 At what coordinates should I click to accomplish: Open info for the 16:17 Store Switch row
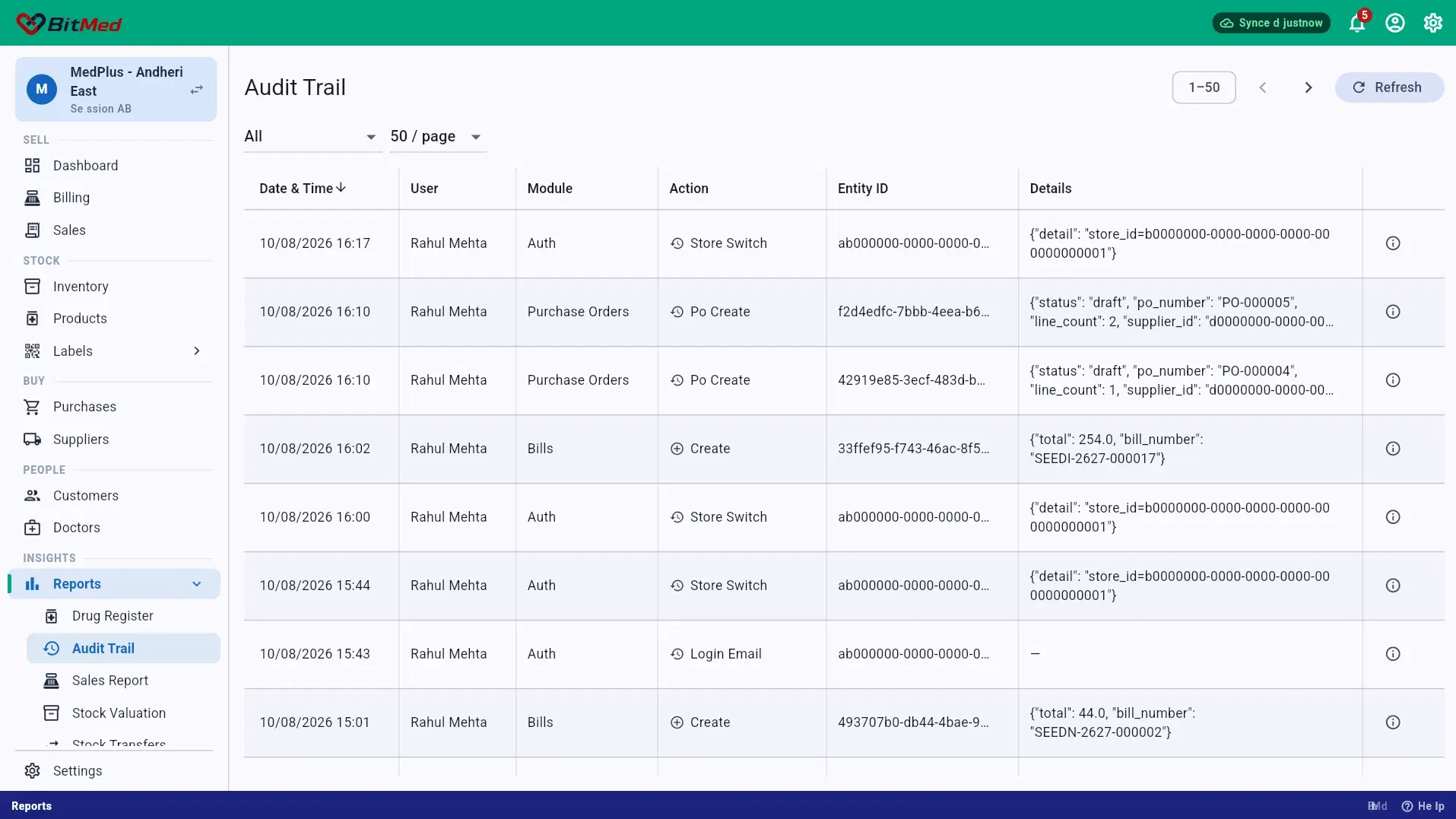coord(1393,243)
